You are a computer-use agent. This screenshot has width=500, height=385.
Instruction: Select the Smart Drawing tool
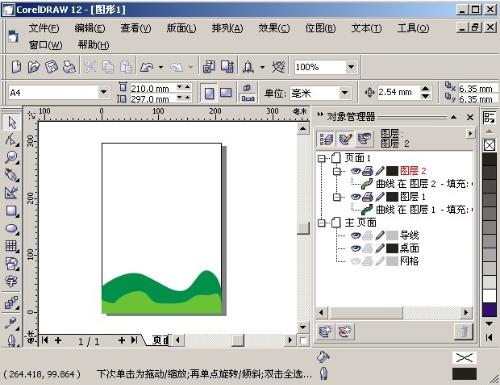click(x=12, y=193)
